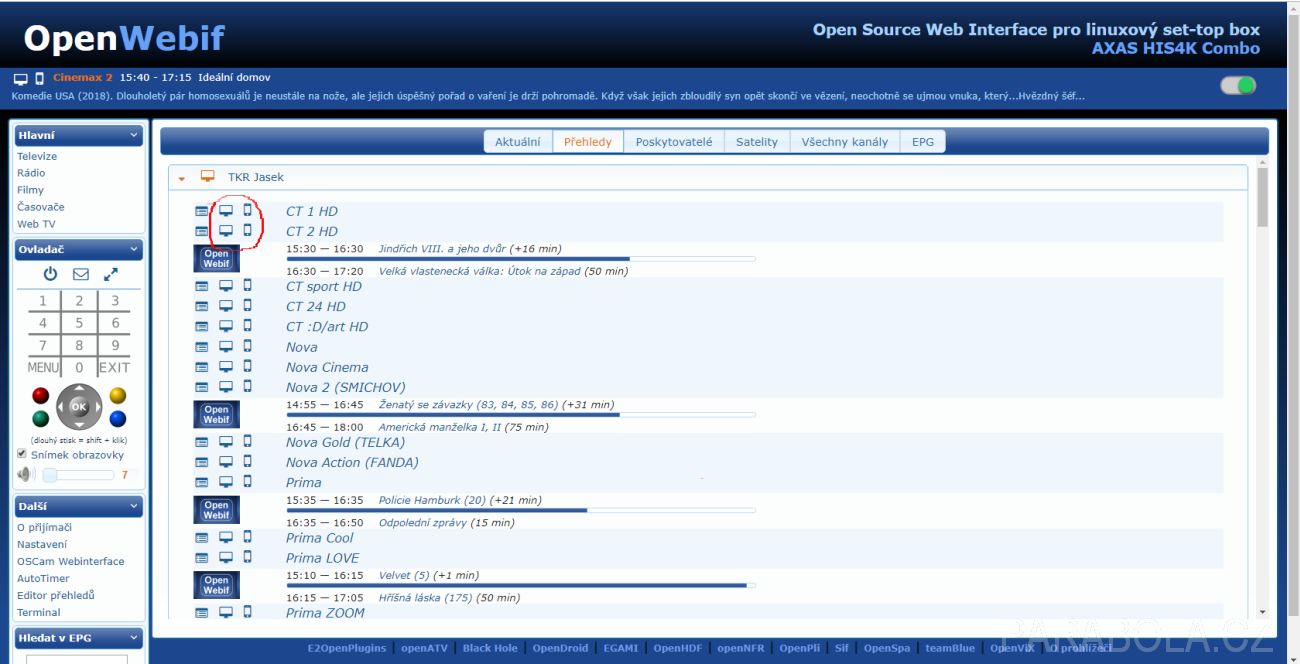Open EPG list icon for CT sport HD

202,287
